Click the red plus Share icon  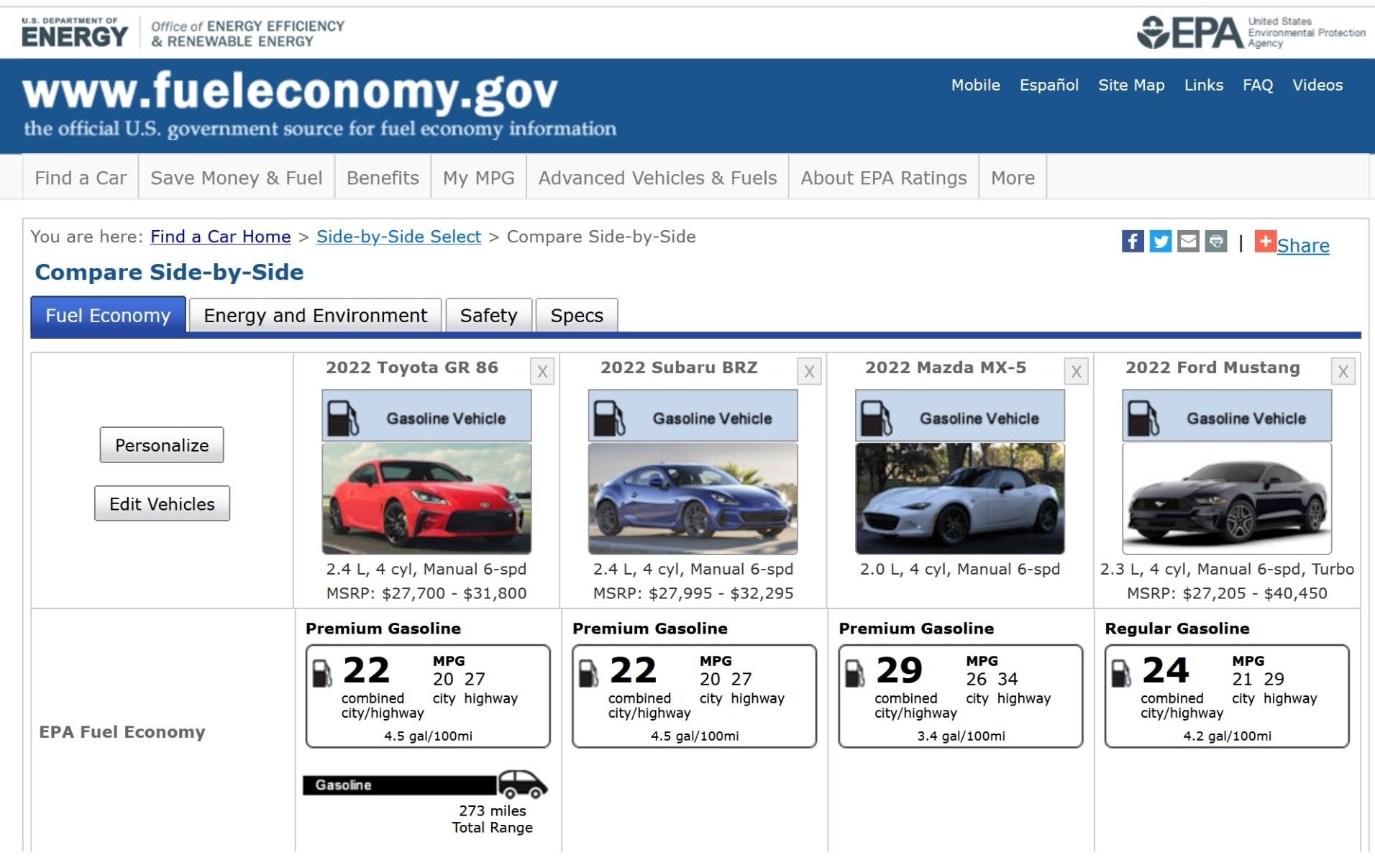[1265, 242]
